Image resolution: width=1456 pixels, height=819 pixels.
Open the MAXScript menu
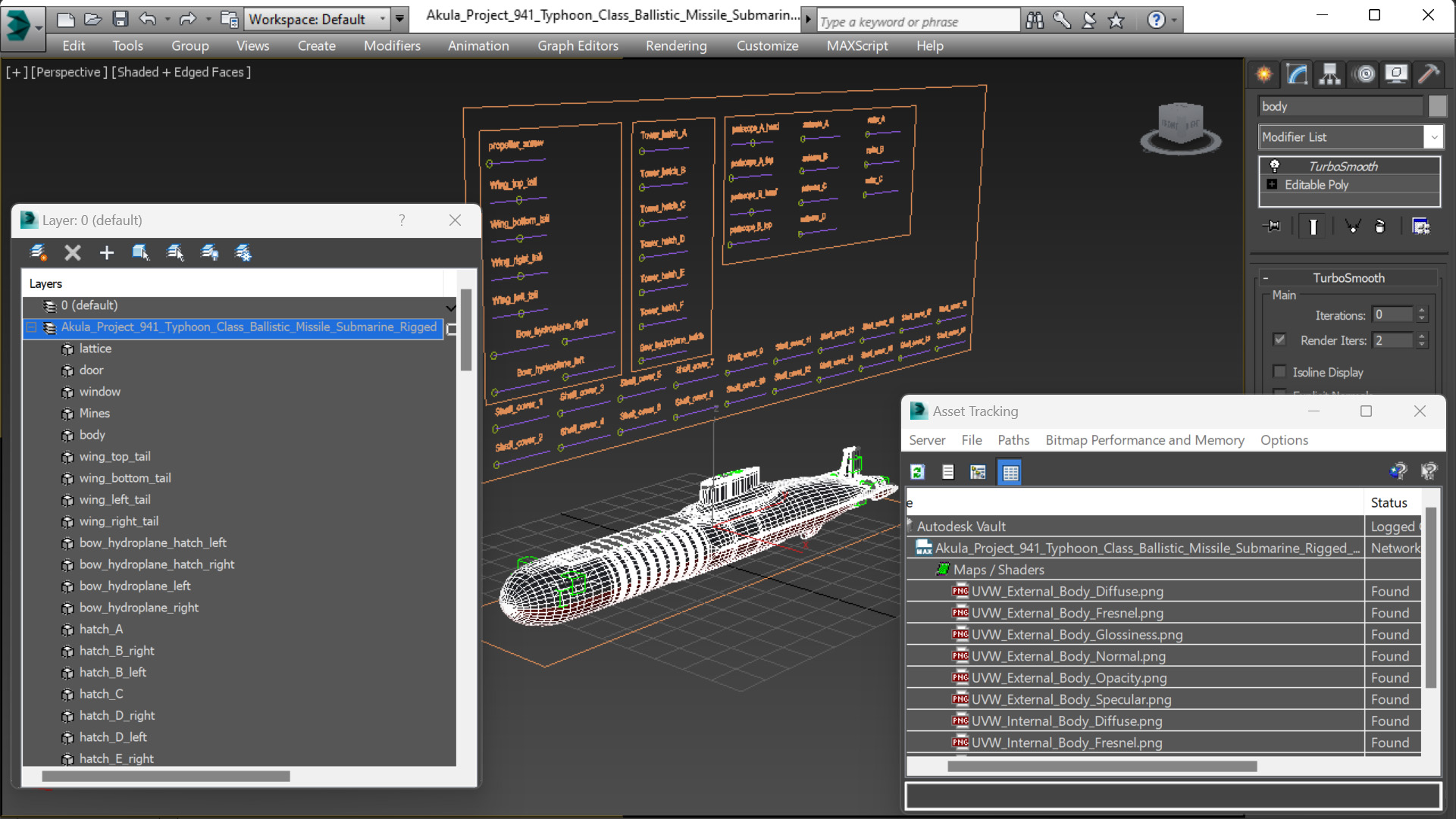coord(857,45)
